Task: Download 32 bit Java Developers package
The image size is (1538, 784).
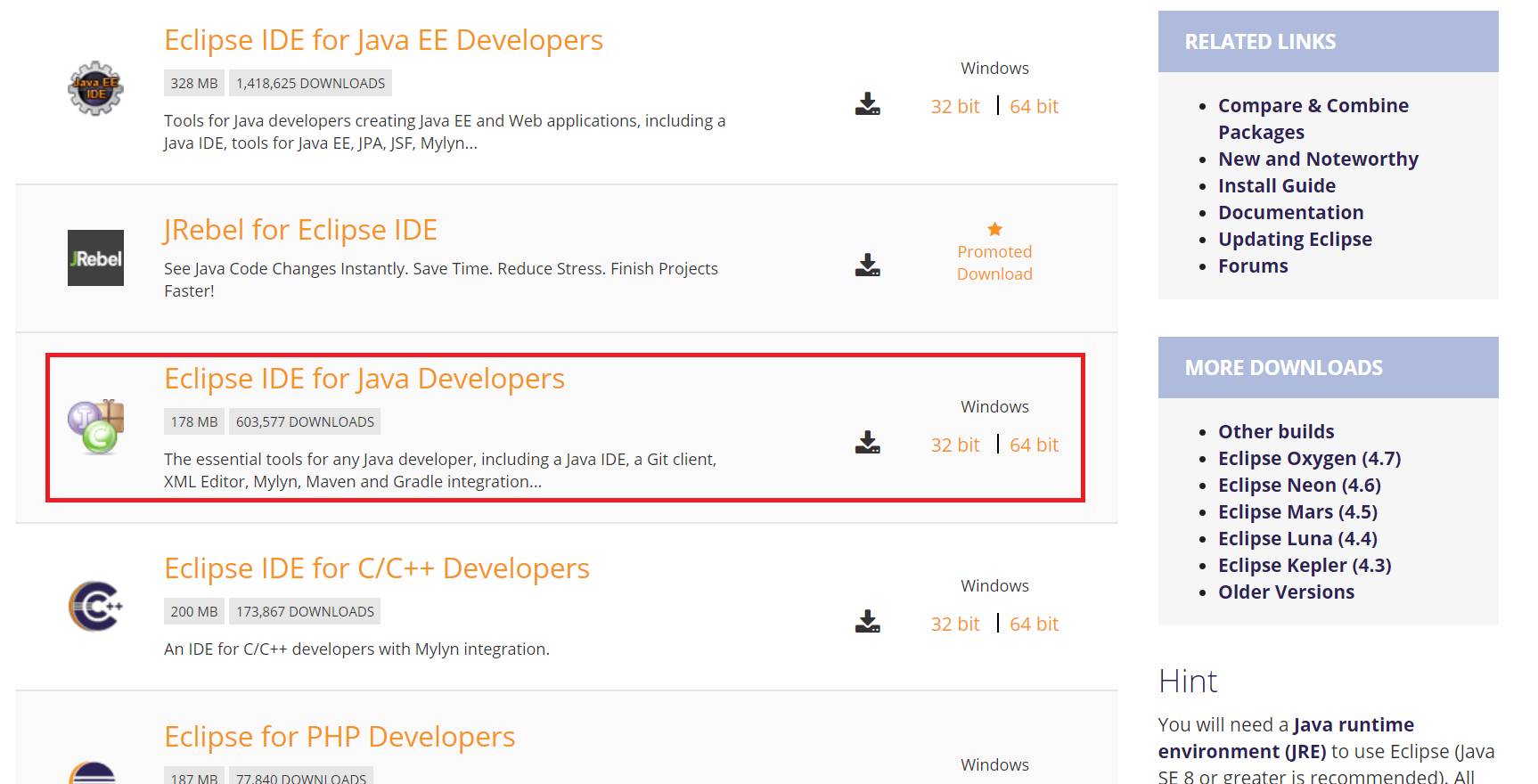Action: (x=955, y=445)
